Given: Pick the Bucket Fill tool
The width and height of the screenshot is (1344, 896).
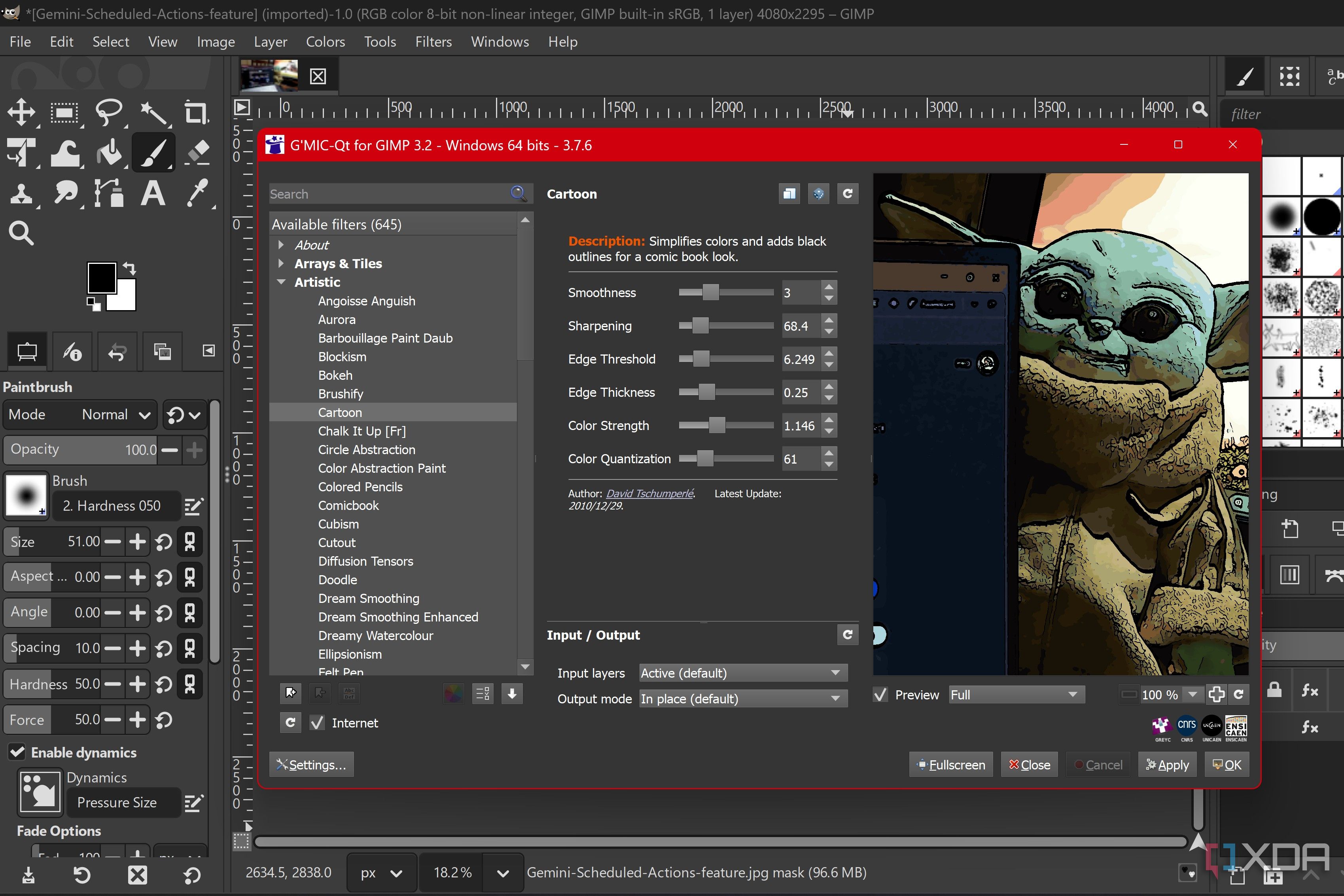Looking at the screenshot, I should (108, 153).
